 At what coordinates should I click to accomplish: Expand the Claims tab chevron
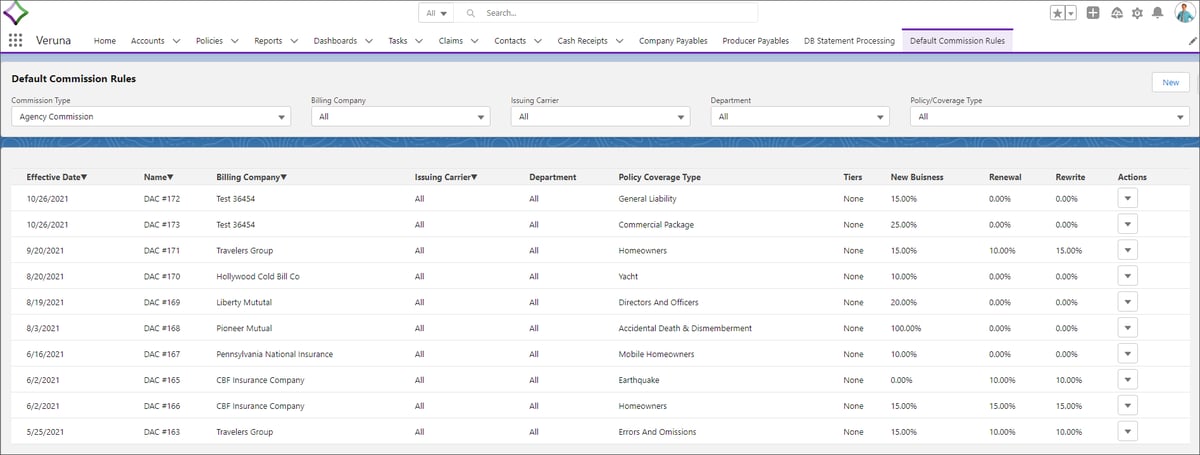[474, 41]
